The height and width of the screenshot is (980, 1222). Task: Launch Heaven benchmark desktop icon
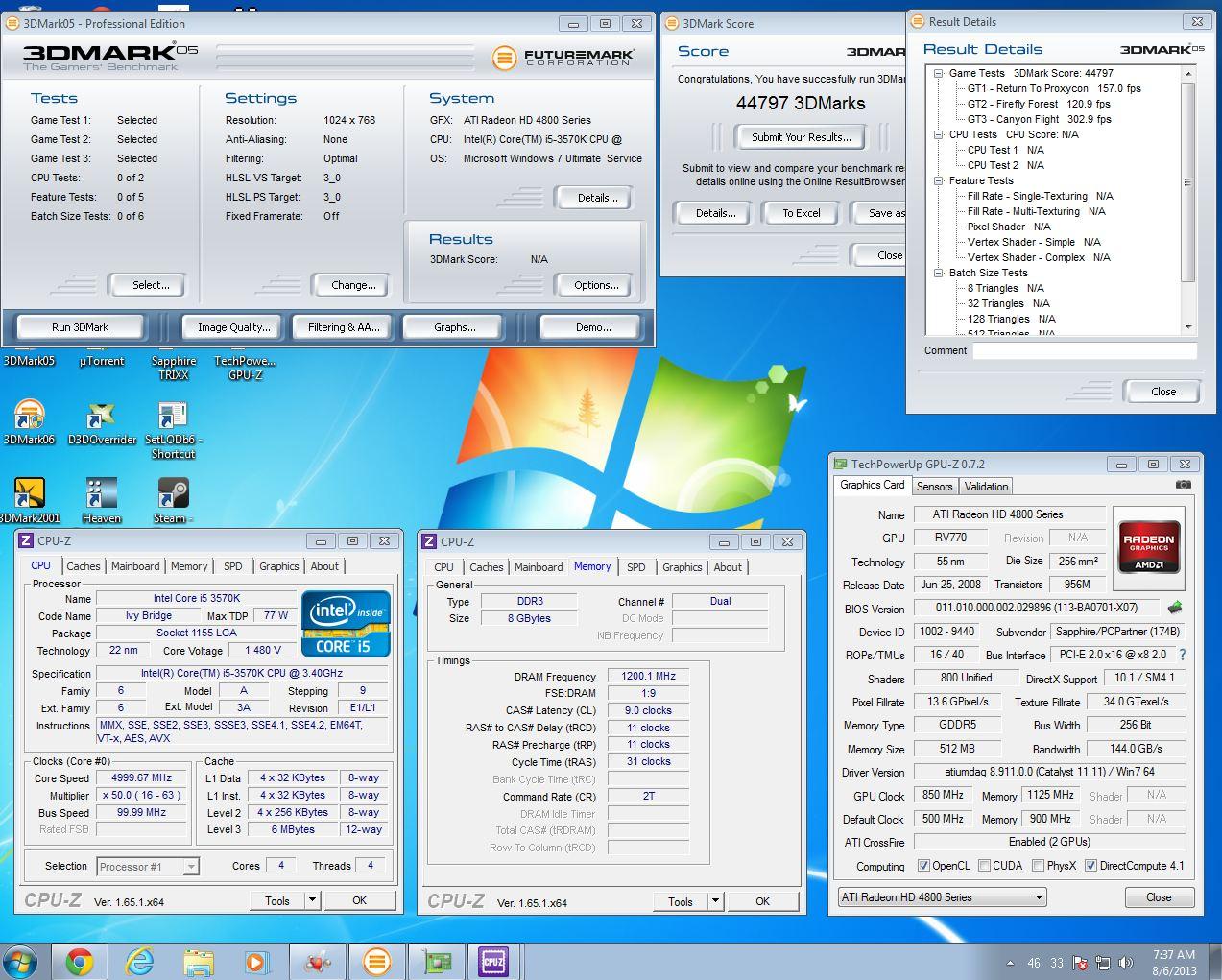[x=102, y=500]
